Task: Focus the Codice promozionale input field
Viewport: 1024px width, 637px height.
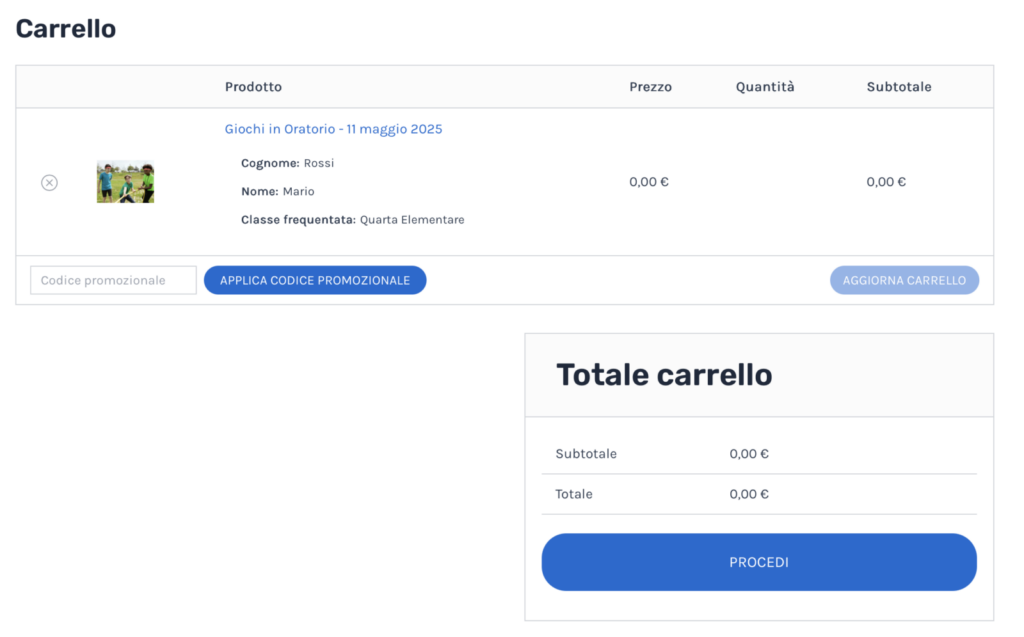Action: pos(113,280)
